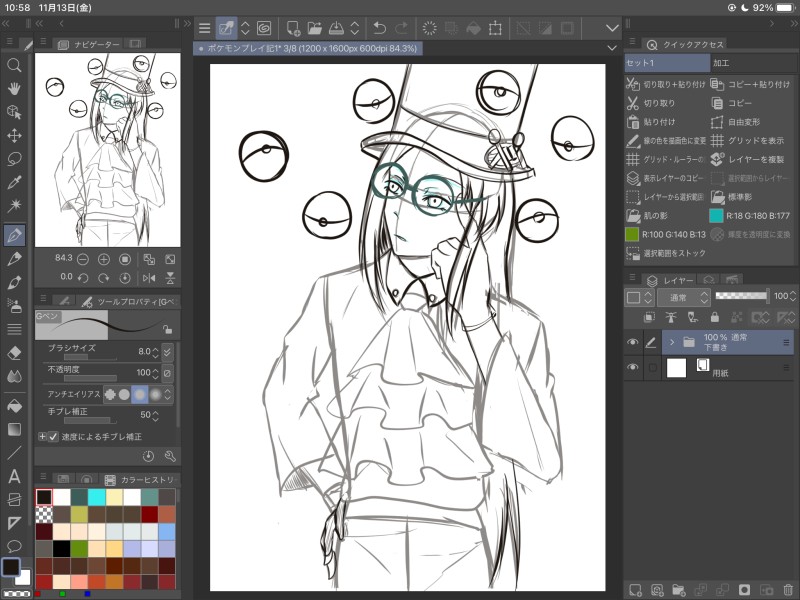Open the layer color dropdown

[x=639, y=297]
